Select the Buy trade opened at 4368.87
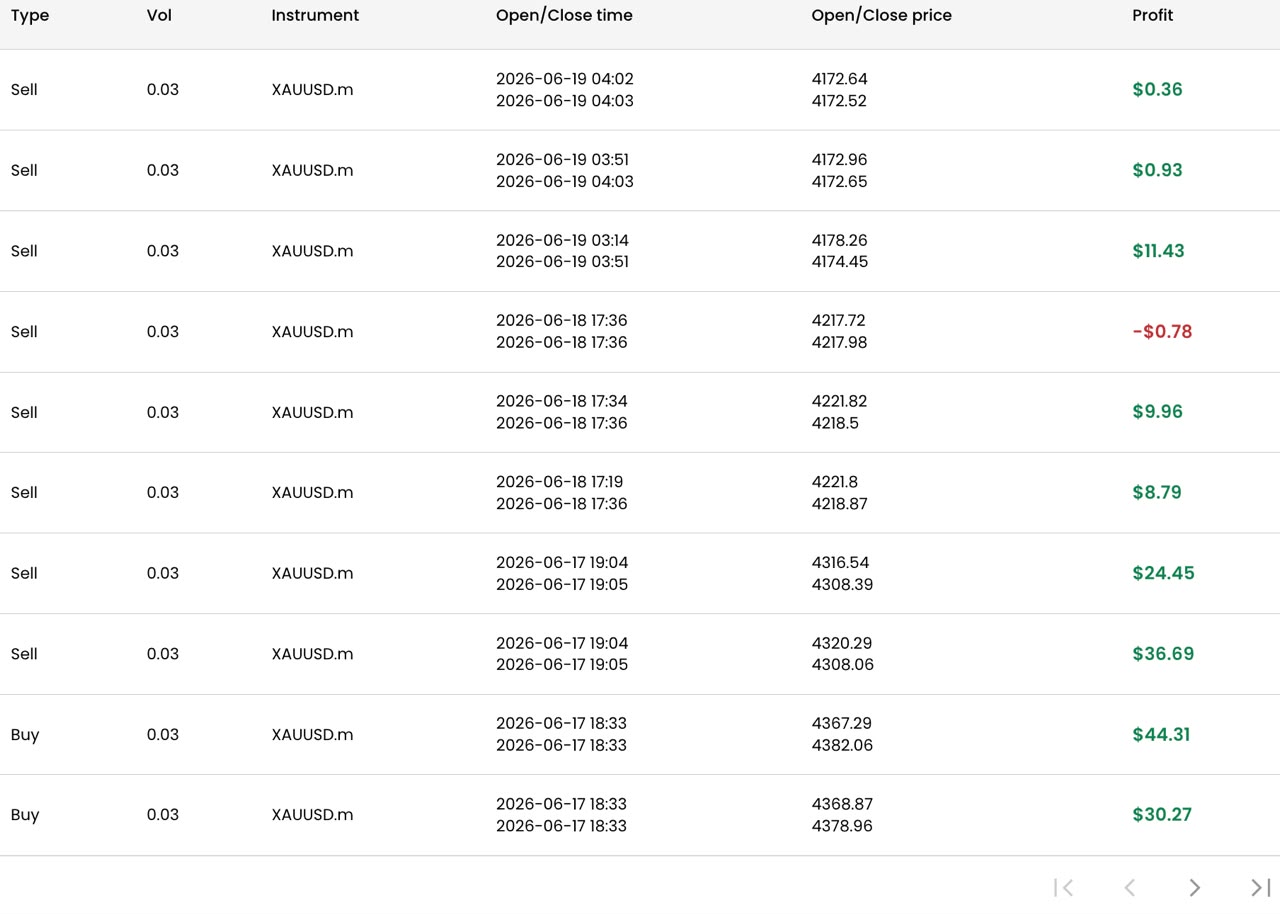Image resolution: width=1280 pixels, height=918 pixels. [640, 815]
